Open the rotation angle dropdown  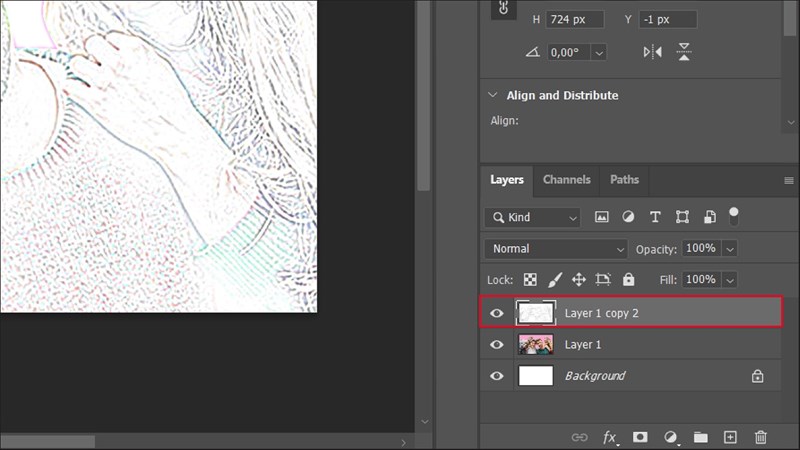pos(599,53)
